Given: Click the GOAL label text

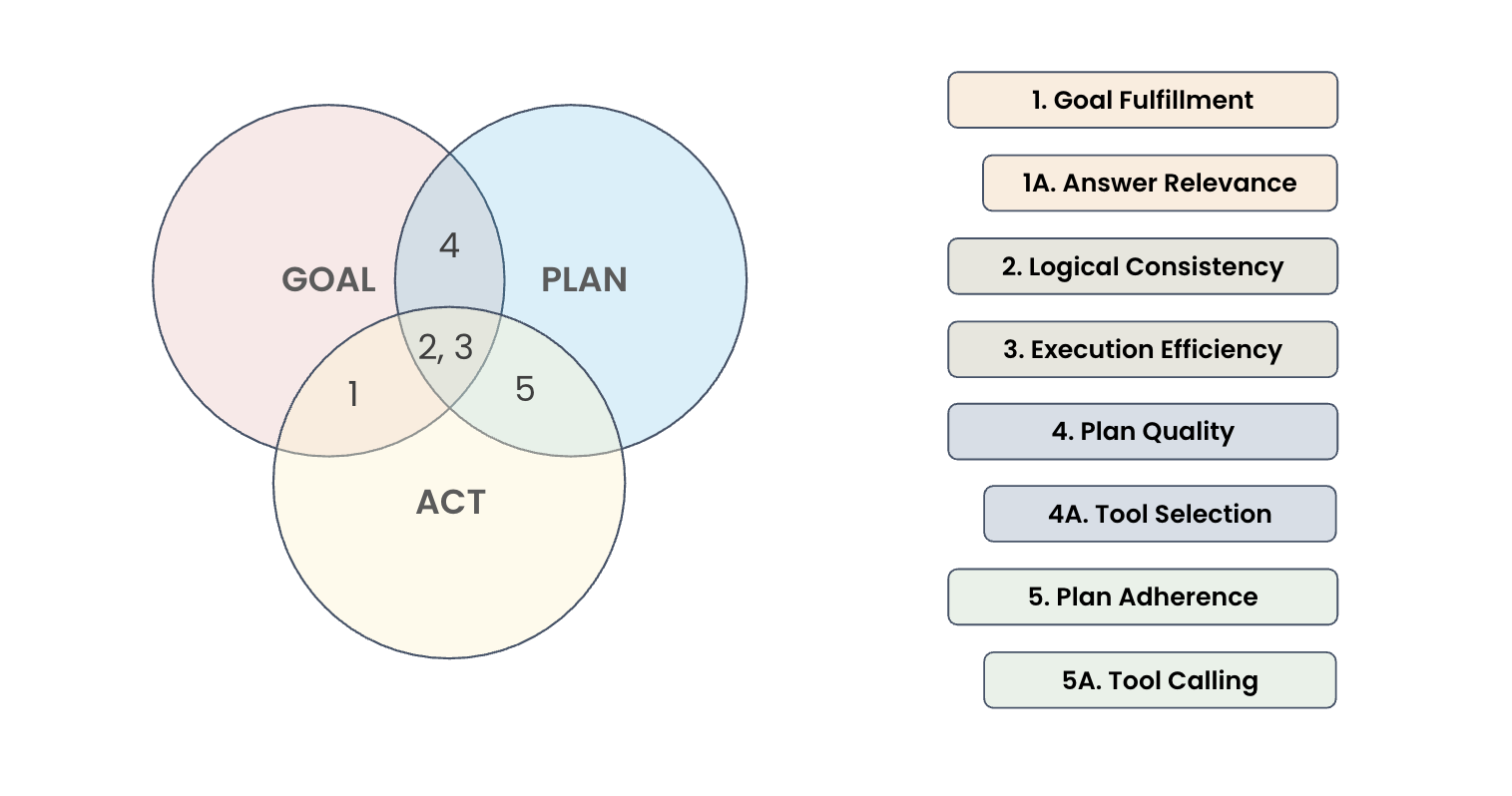Looking at the screenshot, I should point(328,279).
